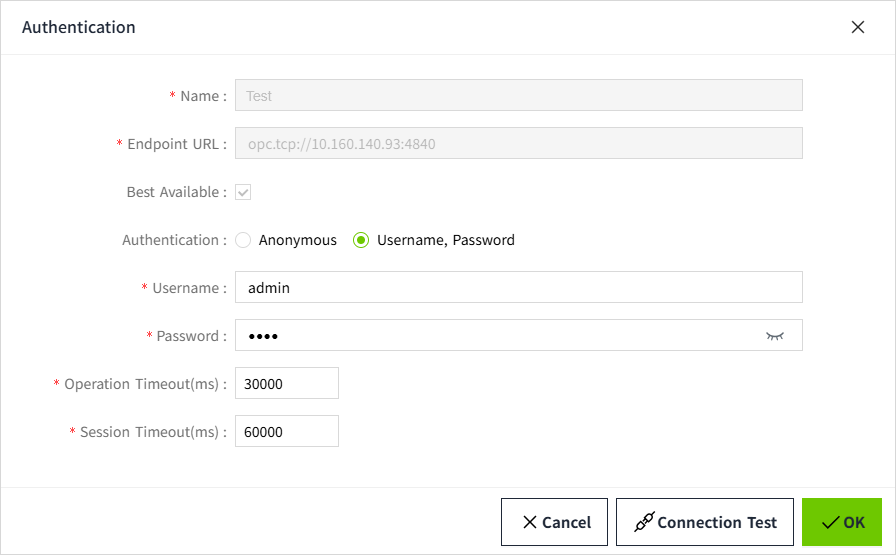This screenshot has height=555, width=896.
Task: Reveal the password using the eye icon
Action: point(774,336)
